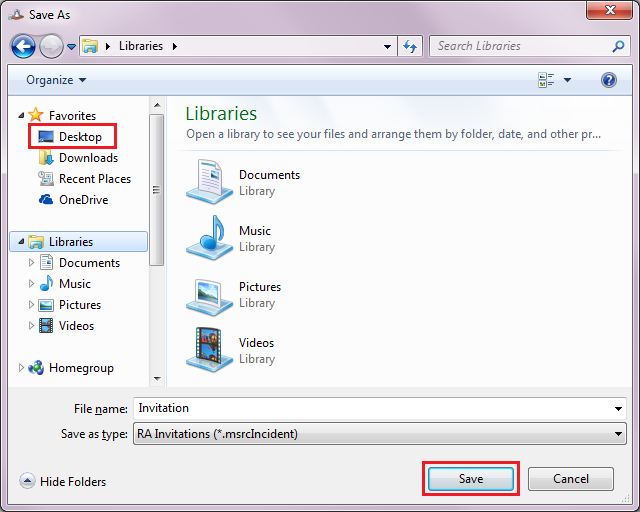Viewport: 640px width, 512px height.
Task: Select the Documents library icon
Action: click(x=209, y=182)
